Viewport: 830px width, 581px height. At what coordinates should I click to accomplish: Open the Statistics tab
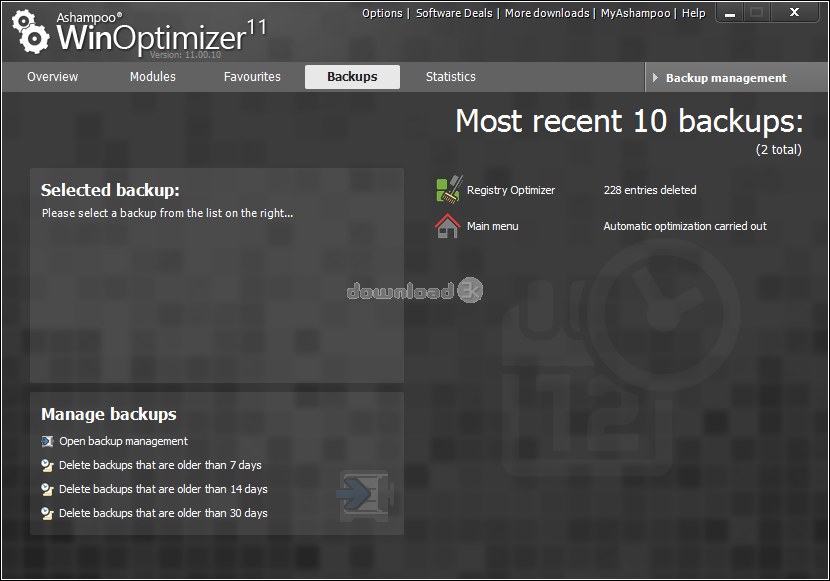click(x=450, y=77)
